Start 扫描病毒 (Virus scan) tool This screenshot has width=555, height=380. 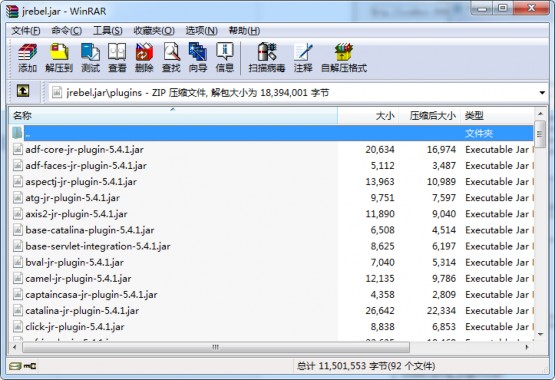tap(267, 57)
